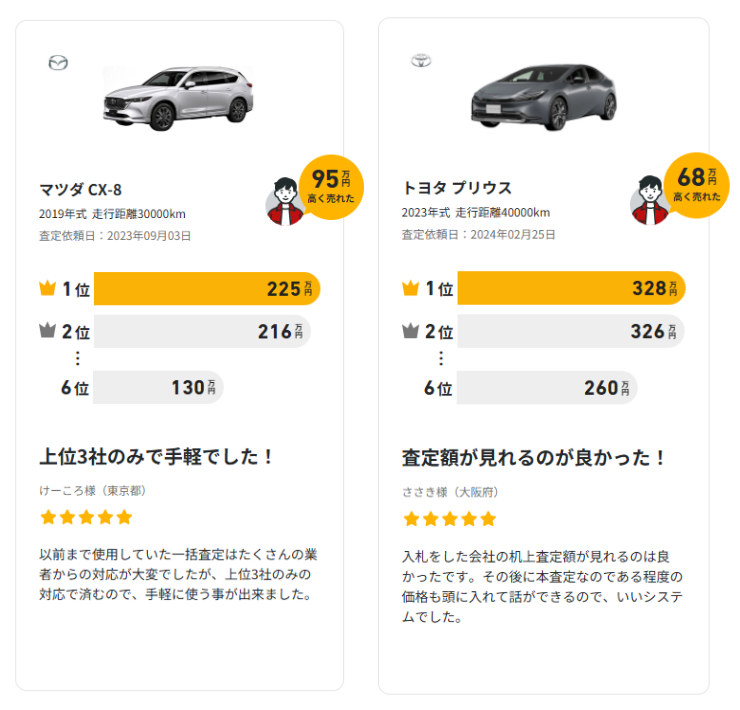
Task: Click the gray crown beside Mazda 2位
Action: coord(47,331)
